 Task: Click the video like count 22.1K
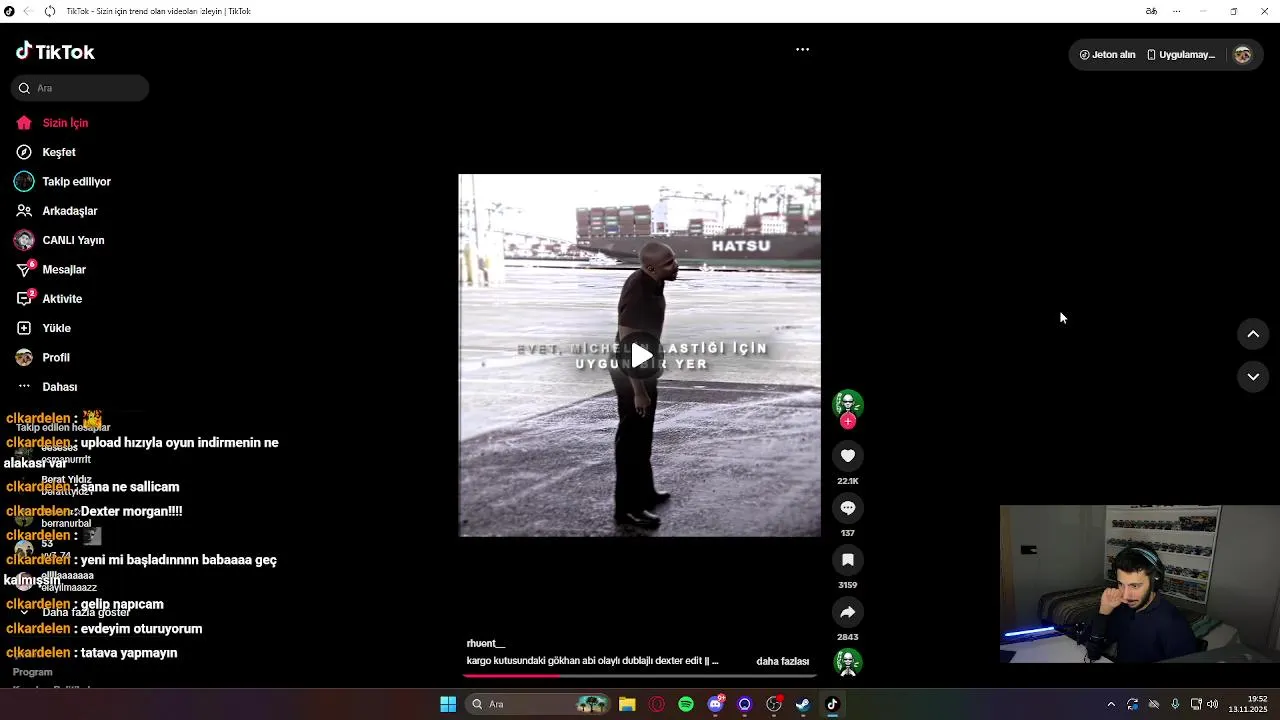point(848,481)
